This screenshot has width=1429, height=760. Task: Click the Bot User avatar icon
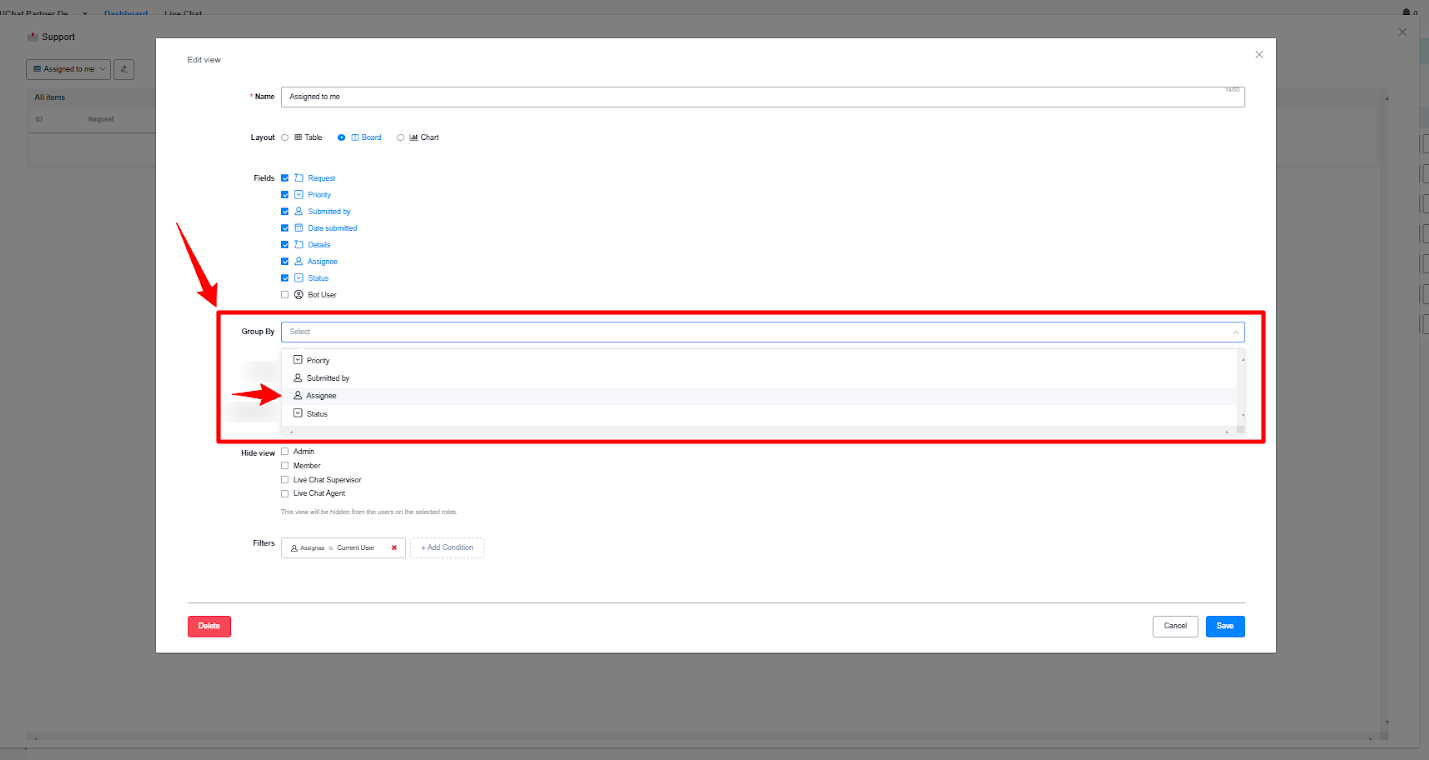pyautogui.click(x=298, y=295)
